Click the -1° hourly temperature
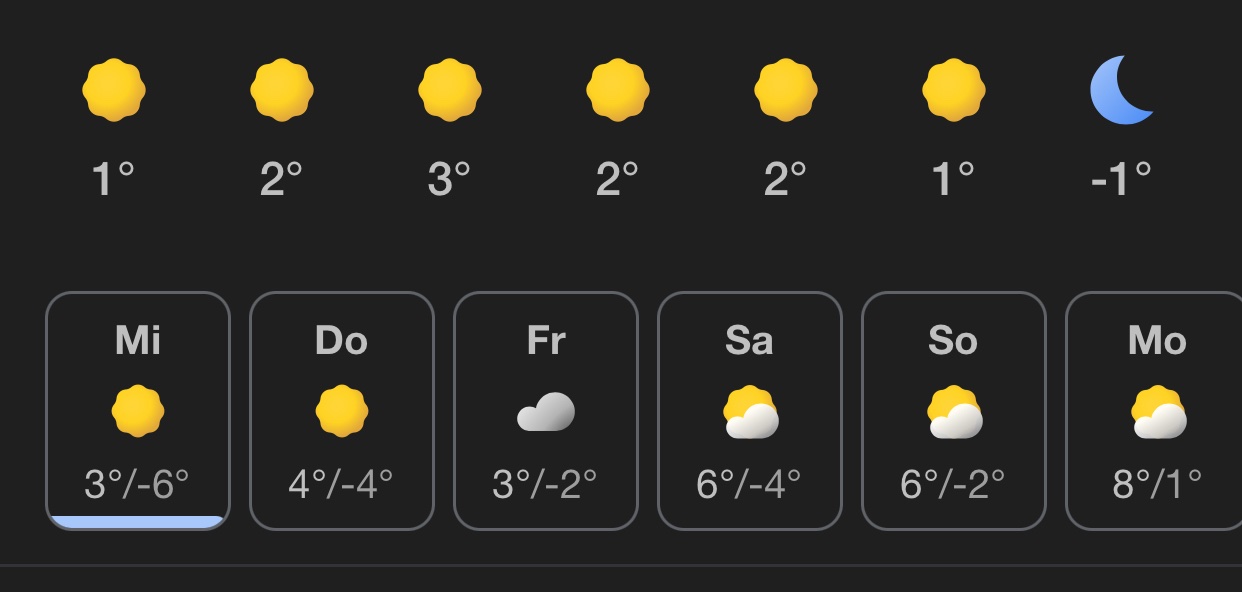 (1121, 179)
